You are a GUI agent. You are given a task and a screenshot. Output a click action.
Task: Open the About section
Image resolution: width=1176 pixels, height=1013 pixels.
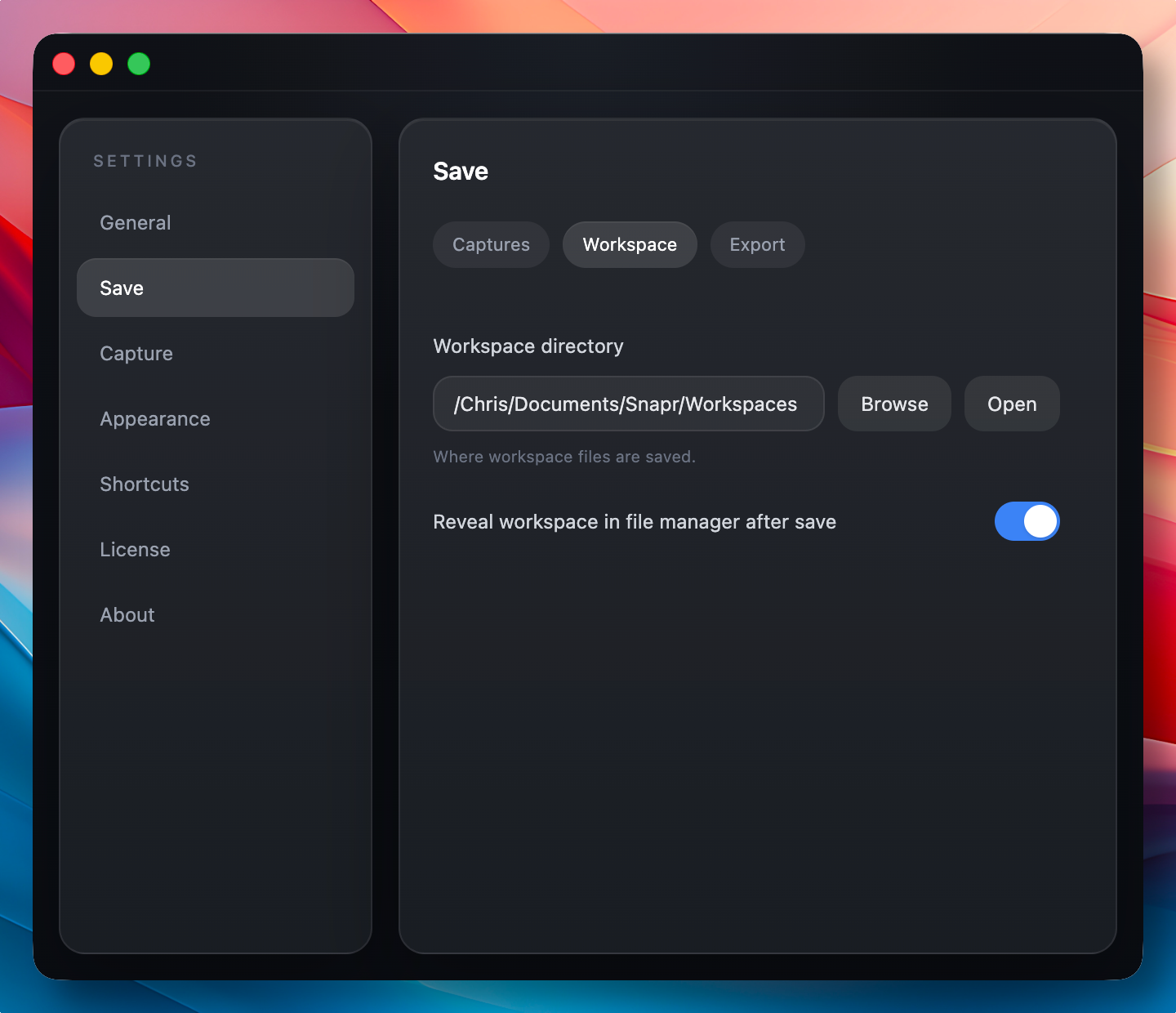tap(127, 614)
